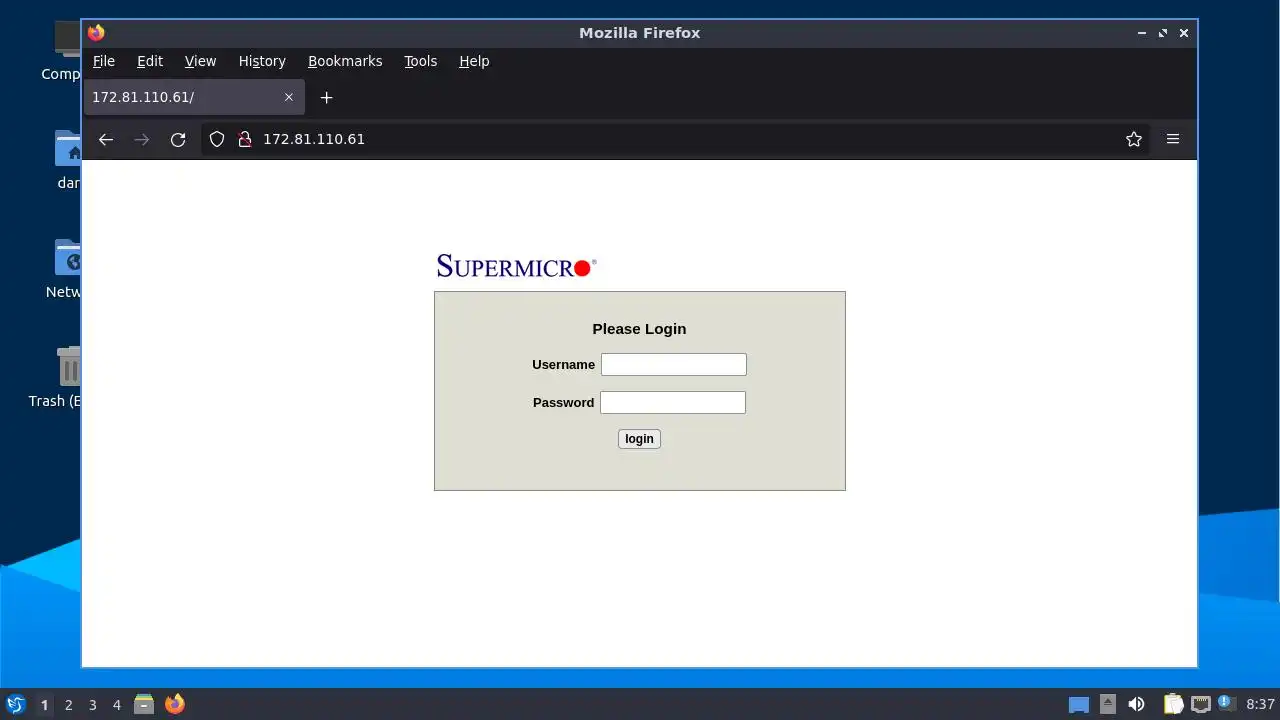1280x720 pixels.
Task: Click the Password input field
Action: pos(673,403)
